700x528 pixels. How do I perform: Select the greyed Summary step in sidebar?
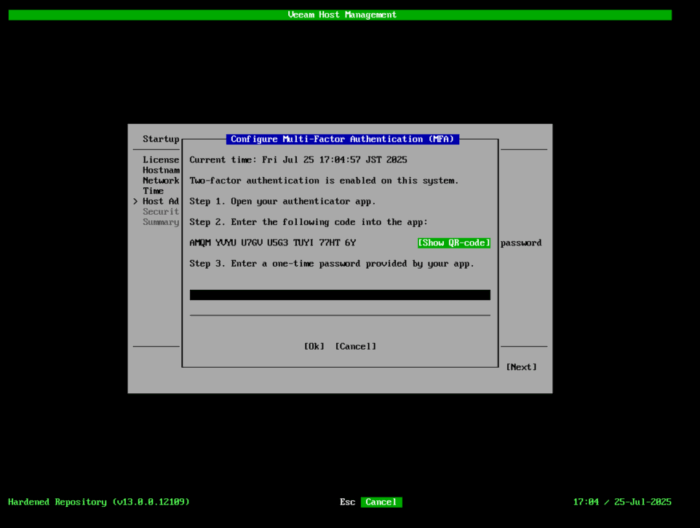(x=161, y=222)
